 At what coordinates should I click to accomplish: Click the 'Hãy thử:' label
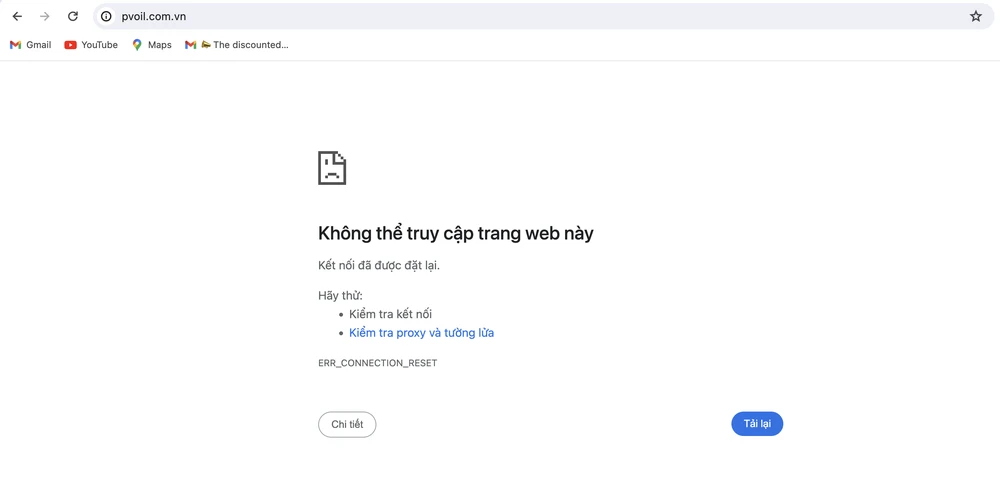[341, 296]
